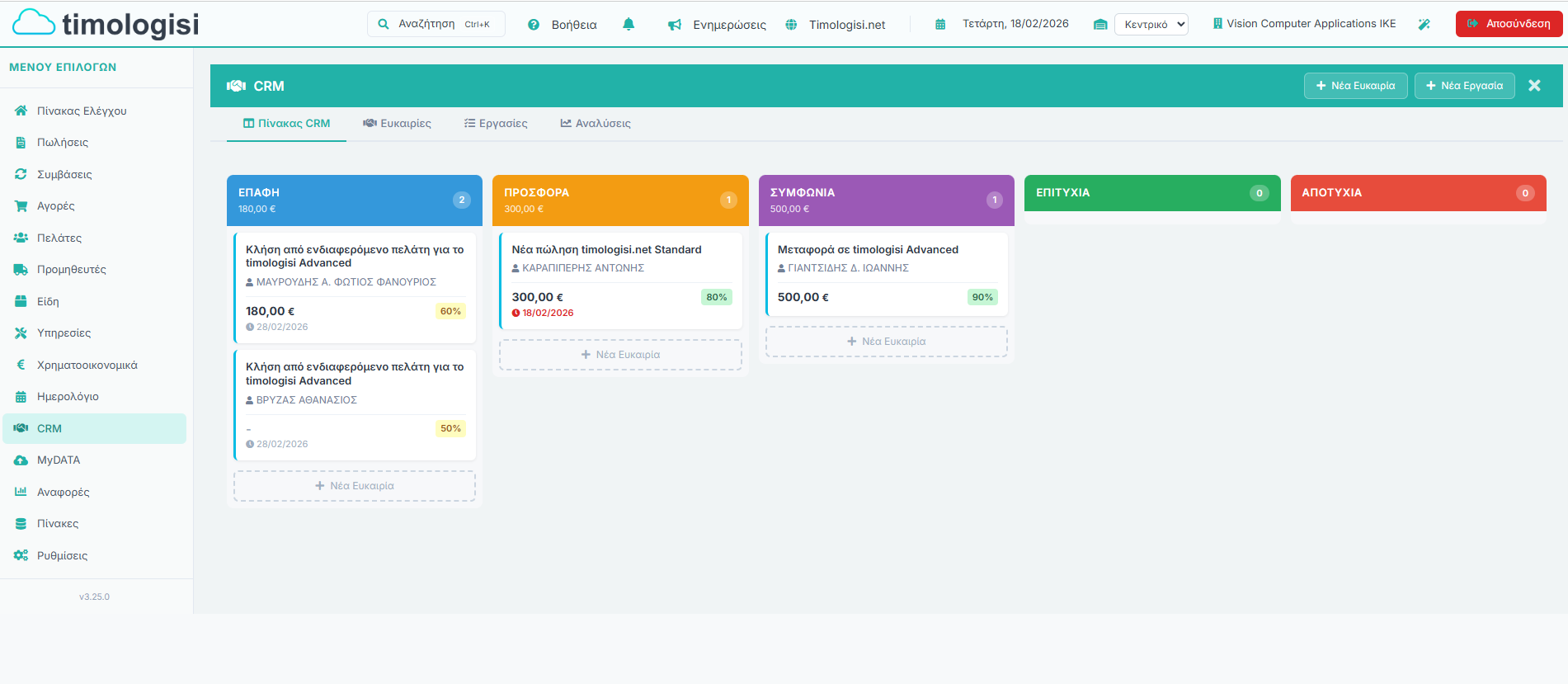Click Vision Computer Applications IKE company name

1311,24
